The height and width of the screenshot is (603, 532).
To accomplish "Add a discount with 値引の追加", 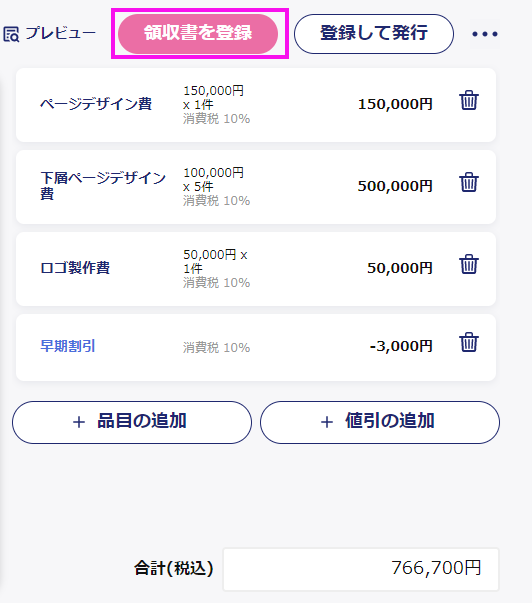I will click(380, 422).
